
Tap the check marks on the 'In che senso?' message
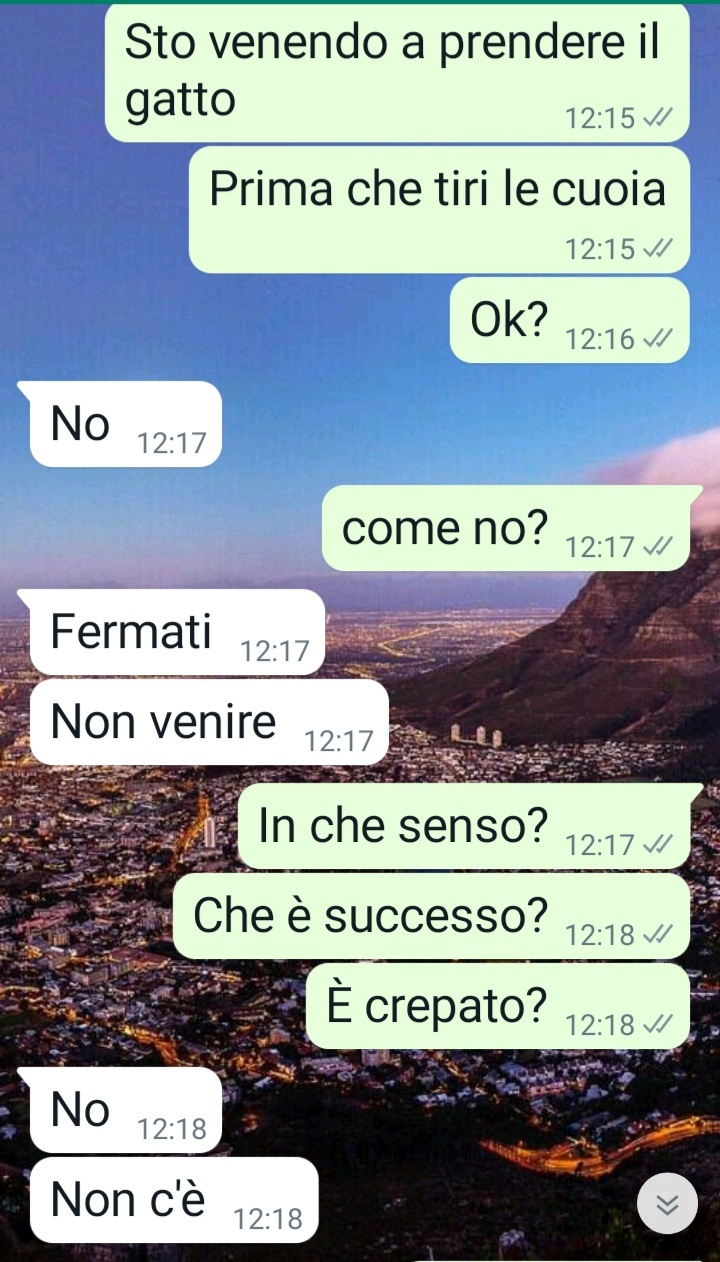[656, 845]
